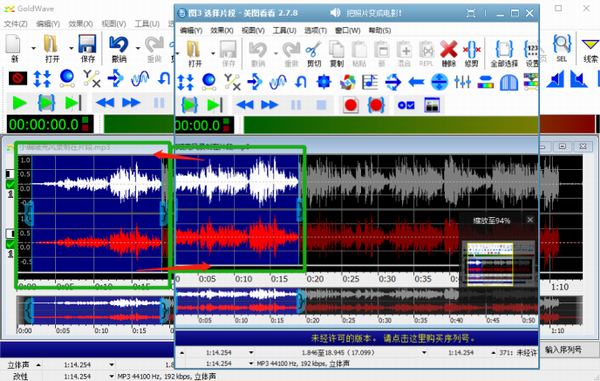This screenshot has height=381, width=600.
Task: Click the 输入序列号 button
Action: pos(563,349)
